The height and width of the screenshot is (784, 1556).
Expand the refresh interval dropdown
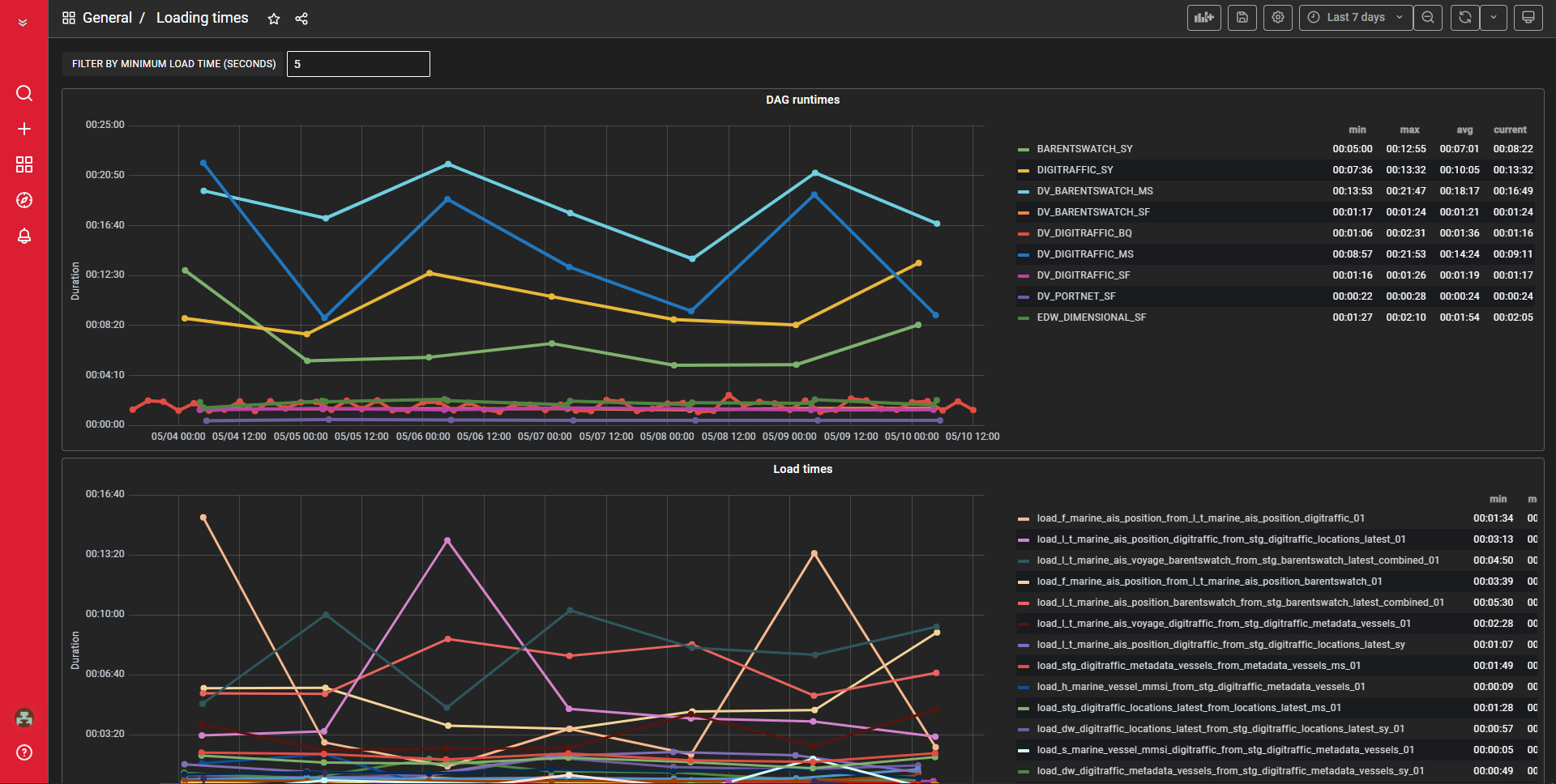pyautogui.click(x=1493, y=18)
